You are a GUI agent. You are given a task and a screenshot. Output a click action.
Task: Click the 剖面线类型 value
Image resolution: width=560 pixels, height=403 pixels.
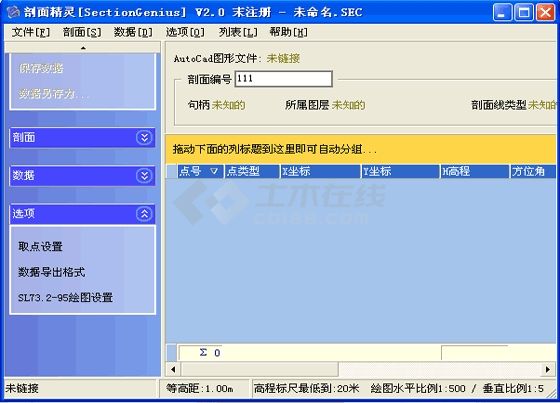tap(542, 105)
